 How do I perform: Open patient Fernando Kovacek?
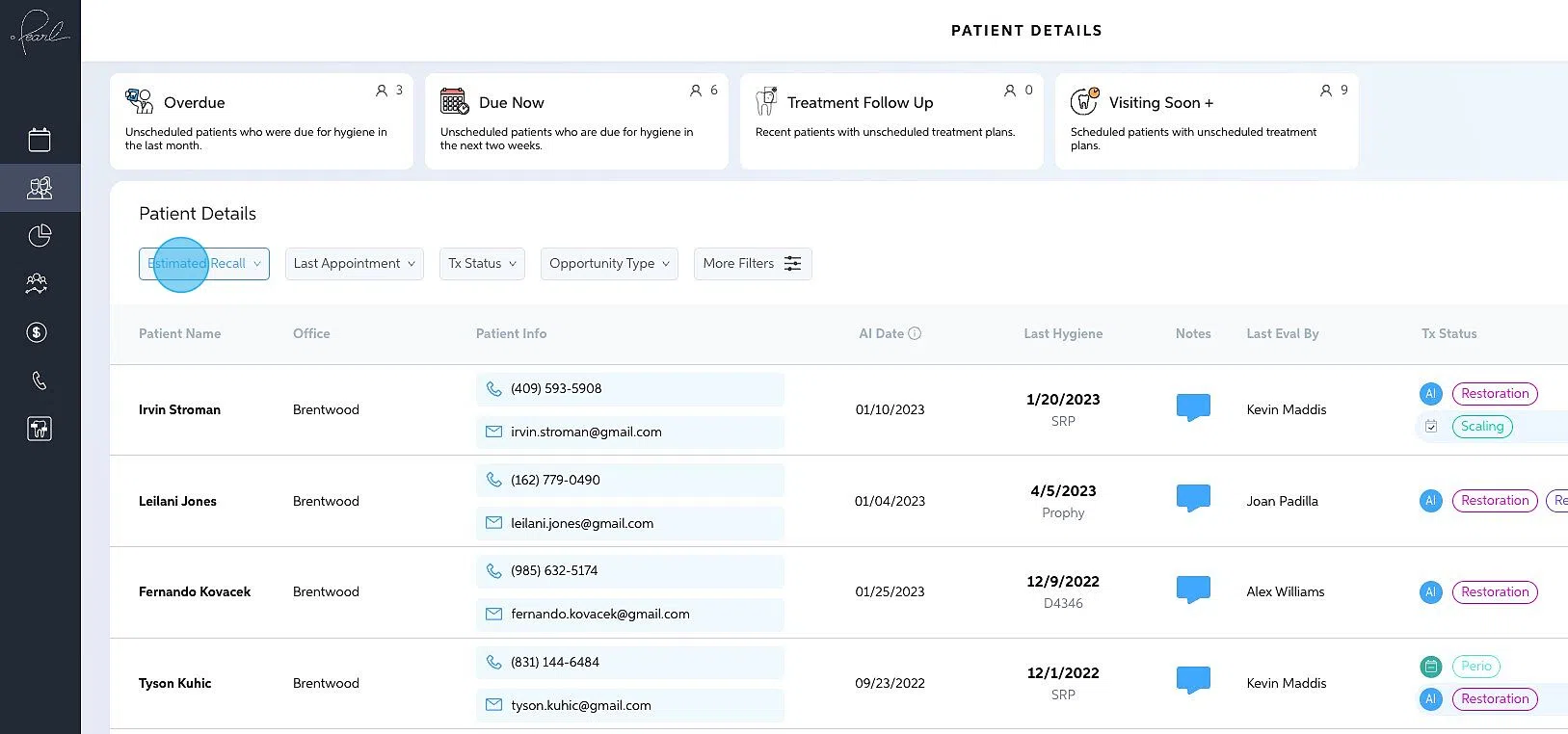(x=195, y=592)
